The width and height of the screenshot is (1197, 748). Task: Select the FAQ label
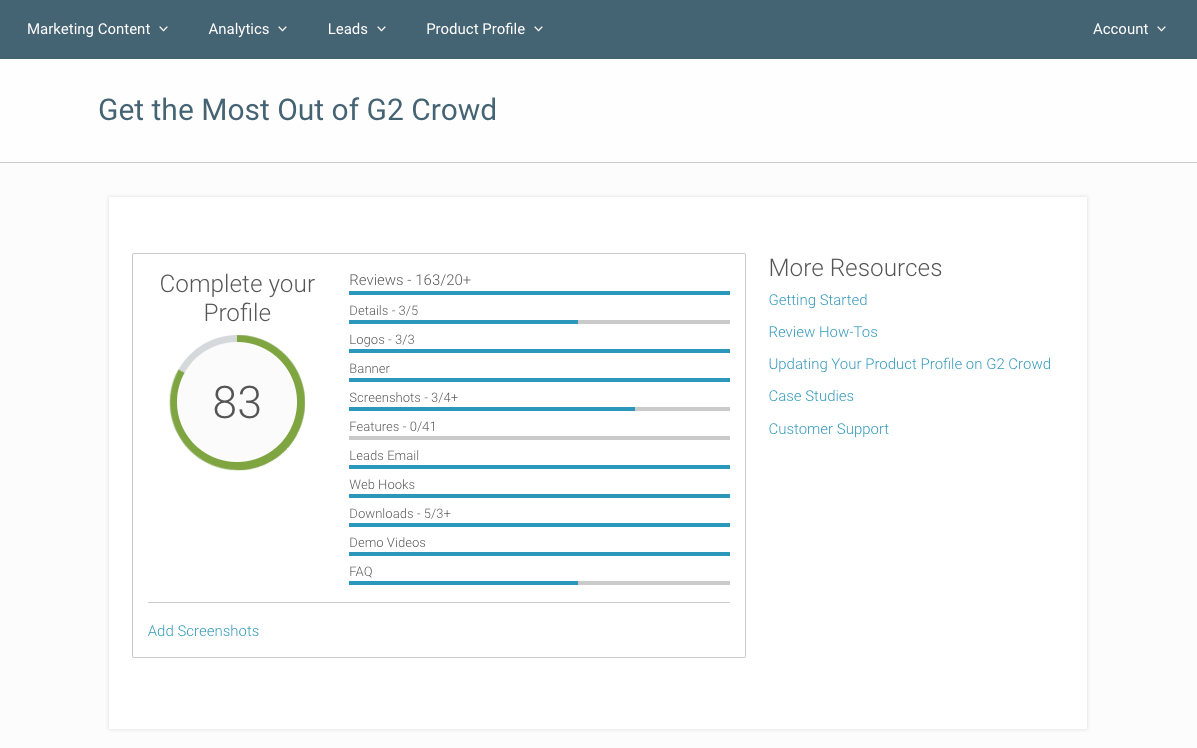pyautogui.click(x=361, y=572)
